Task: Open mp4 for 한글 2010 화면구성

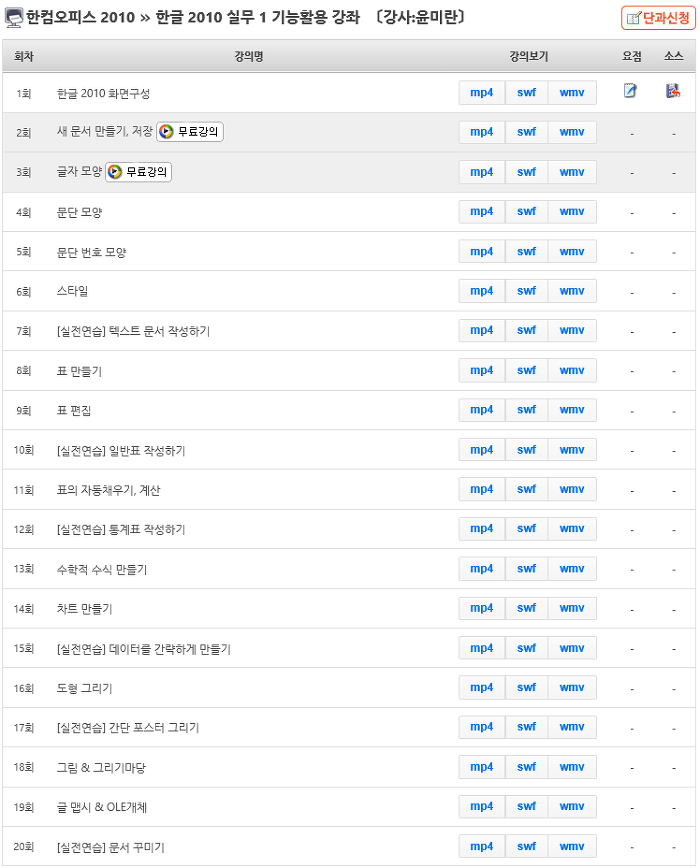Action: tap(481, 92)
